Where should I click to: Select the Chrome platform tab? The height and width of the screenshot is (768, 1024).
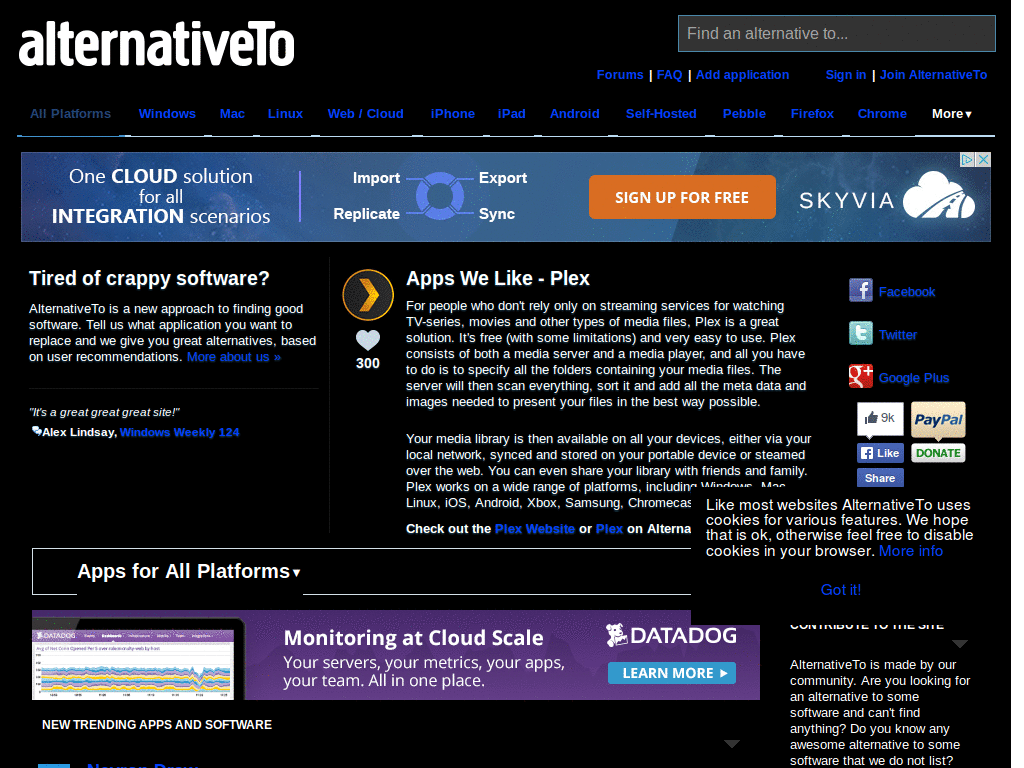coord(882,114)
